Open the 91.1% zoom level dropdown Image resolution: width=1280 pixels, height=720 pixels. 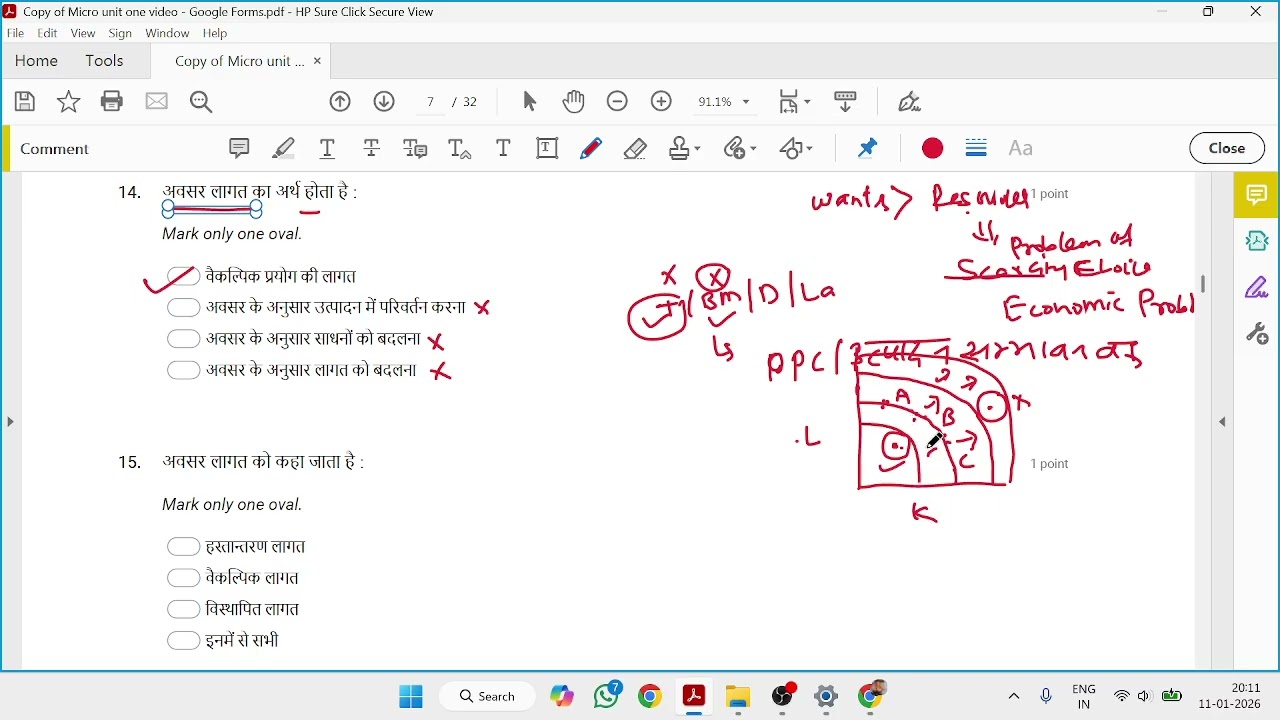coord(724,102)
